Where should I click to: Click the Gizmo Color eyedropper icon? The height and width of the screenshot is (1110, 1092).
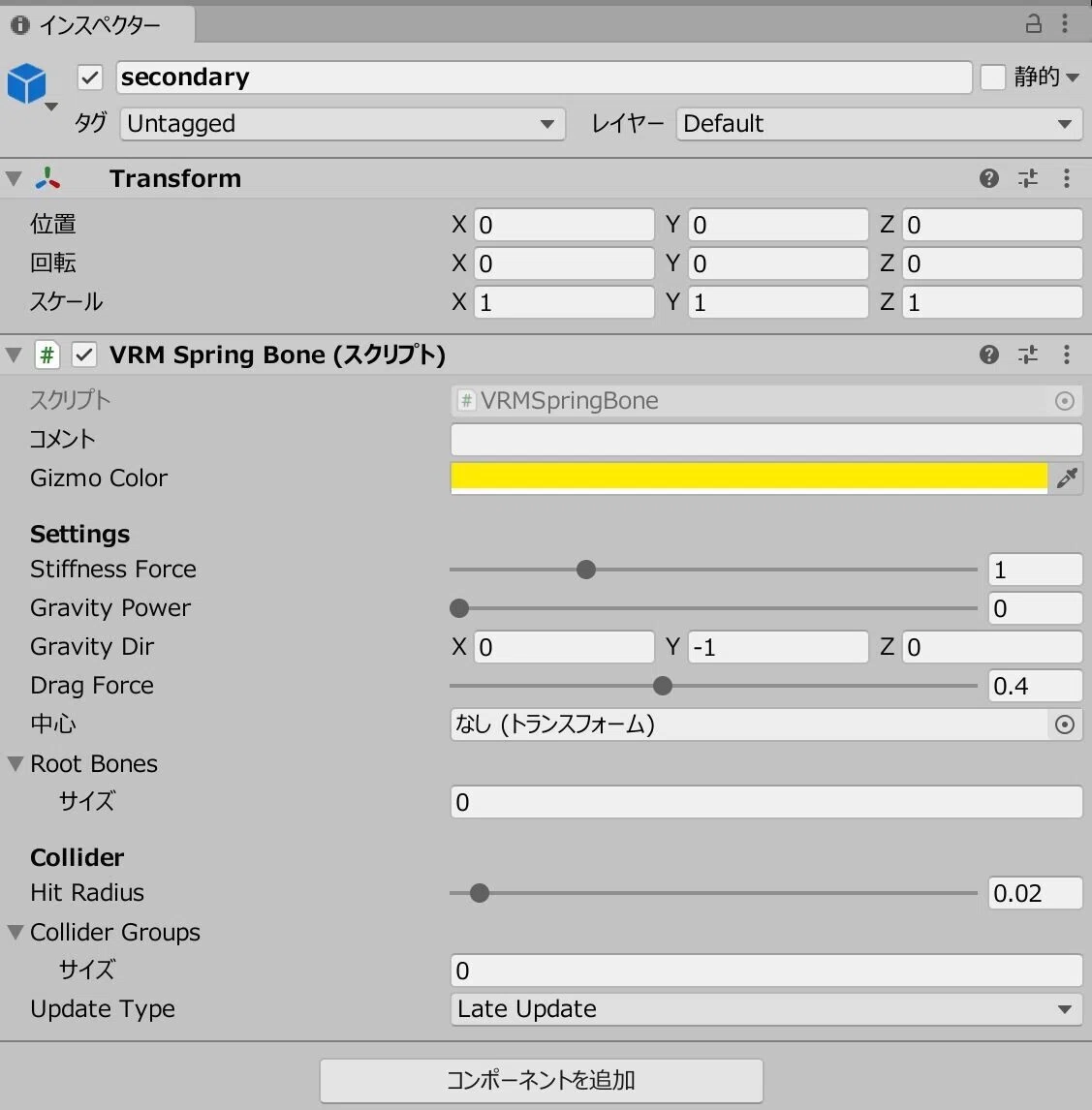(1067, 478)
